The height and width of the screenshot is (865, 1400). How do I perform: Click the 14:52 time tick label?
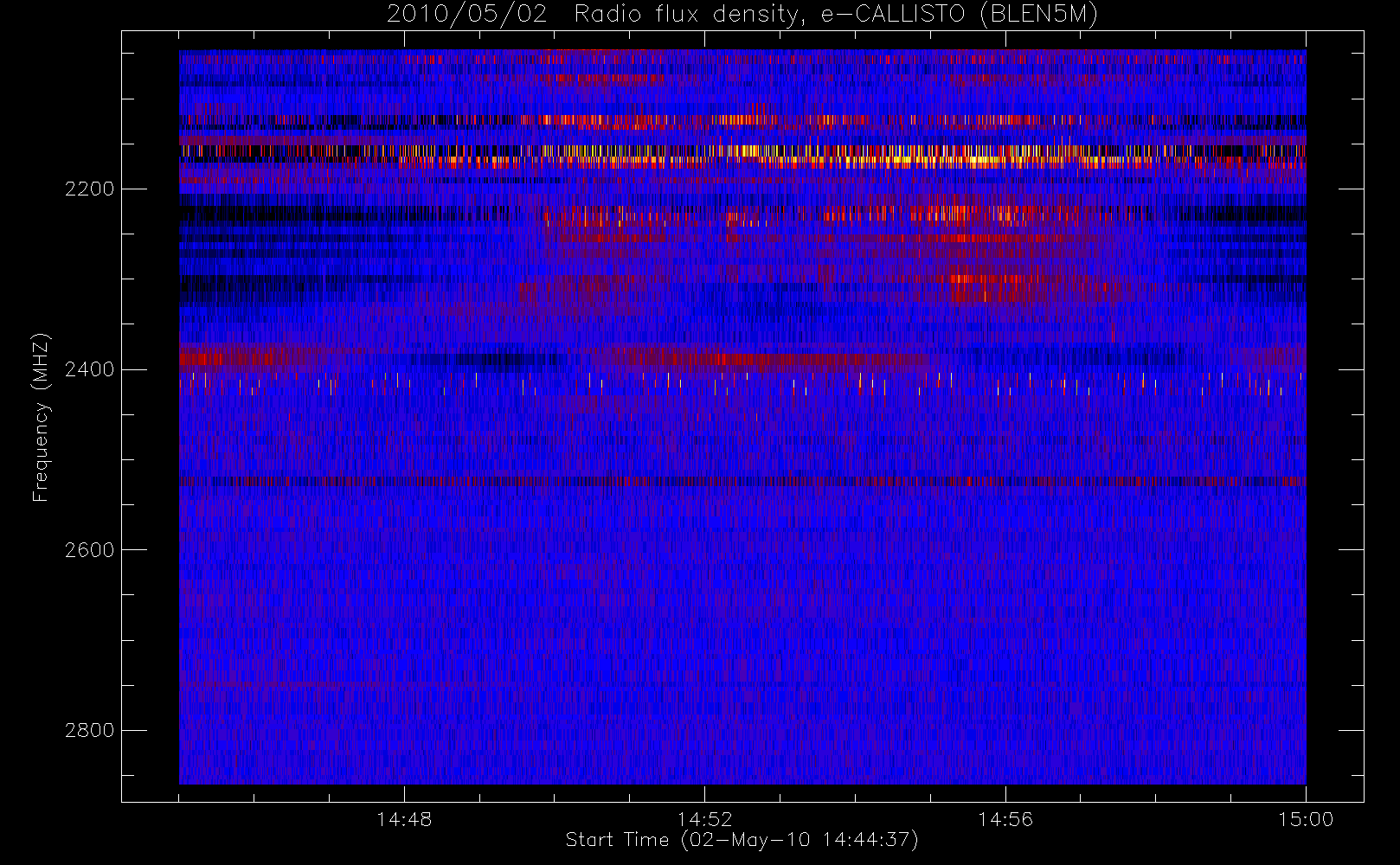click(704, 819)
